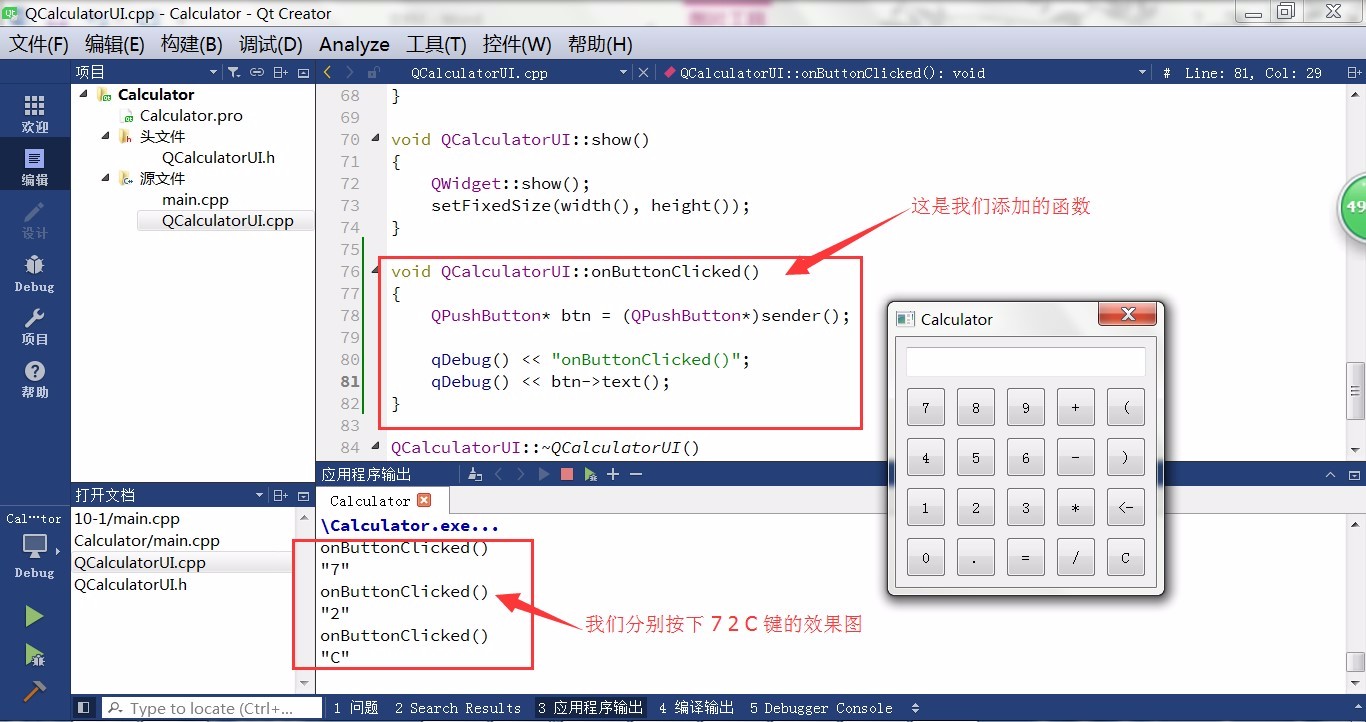Click the + button in Calculator window

[x=1075, y=407]
